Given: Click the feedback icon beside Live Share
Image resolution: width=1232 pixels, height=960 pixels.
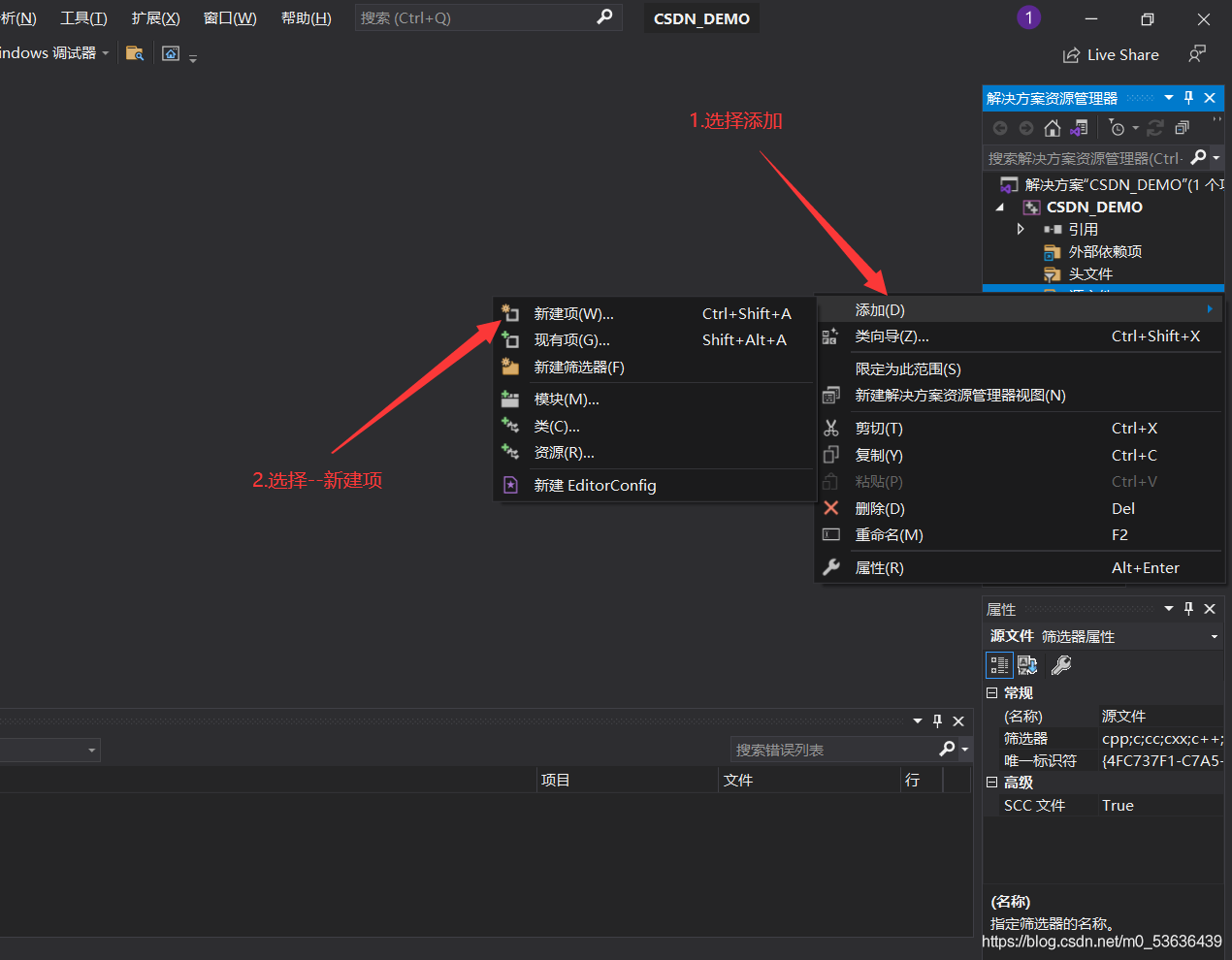Looking at the screenshot, I should point(1197,54).
